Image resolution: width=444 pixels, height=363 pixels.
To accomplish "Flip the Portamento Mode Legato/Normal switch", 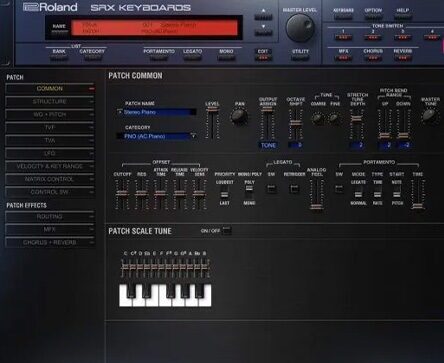I will point(358,193).
